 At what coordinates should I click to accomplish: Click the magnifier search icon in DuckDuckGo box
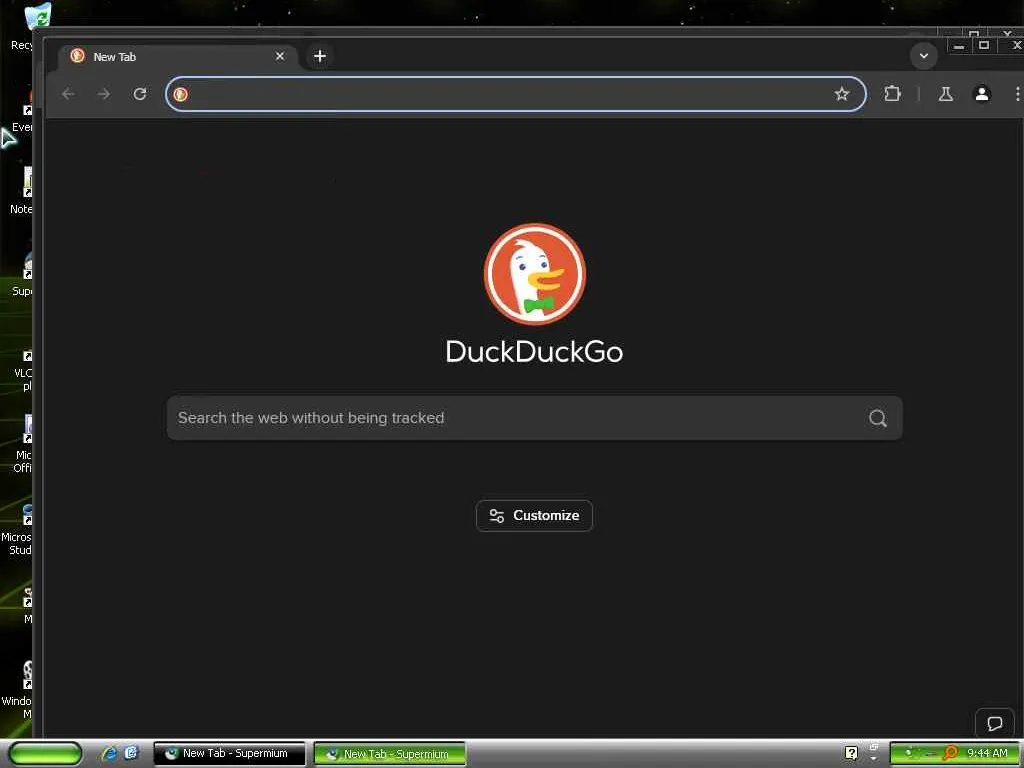coord(878,418)
